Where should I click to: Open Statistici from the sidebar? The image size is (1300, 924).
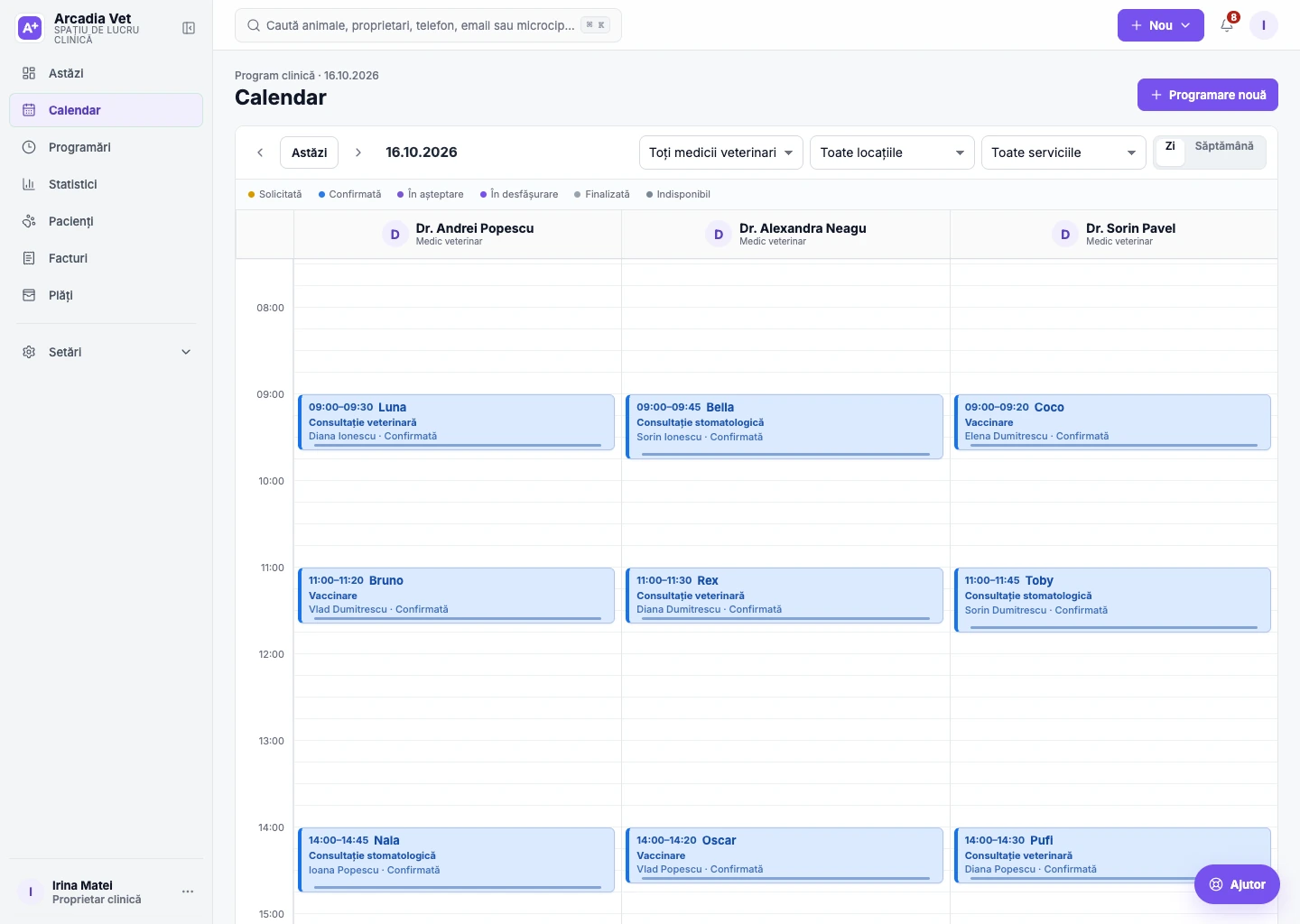[106, 184]
